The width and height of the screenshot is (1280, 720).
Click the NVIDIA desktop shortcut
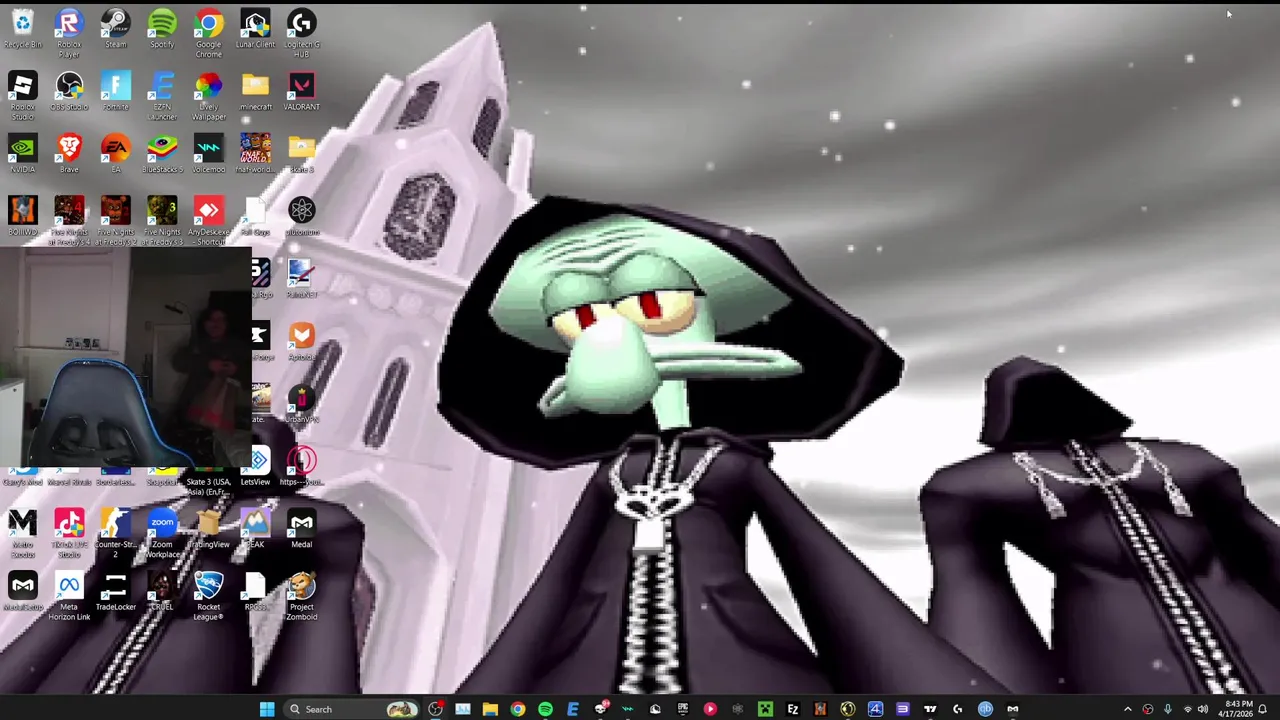coord(22,154)
